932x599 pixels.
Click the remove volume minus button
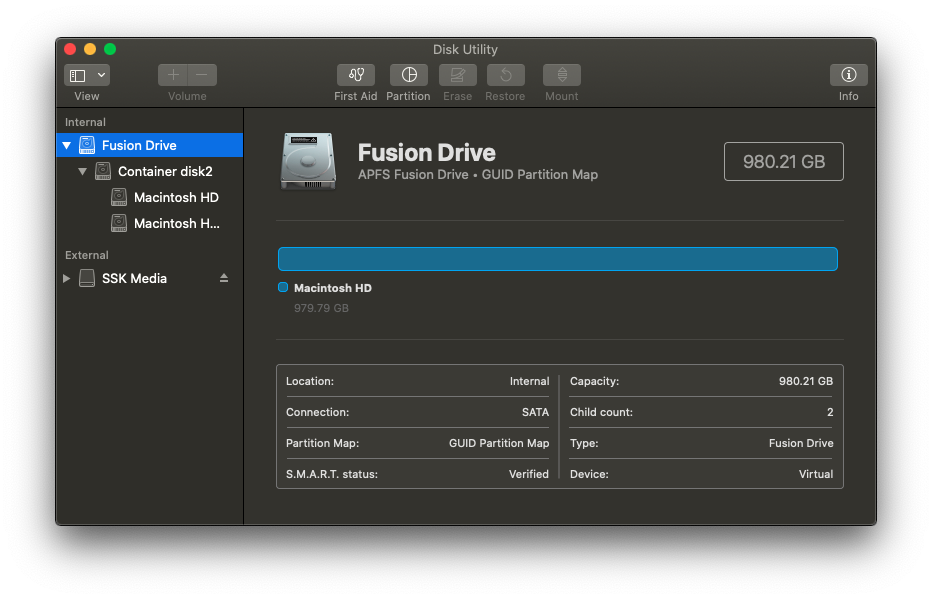[202, 75]
